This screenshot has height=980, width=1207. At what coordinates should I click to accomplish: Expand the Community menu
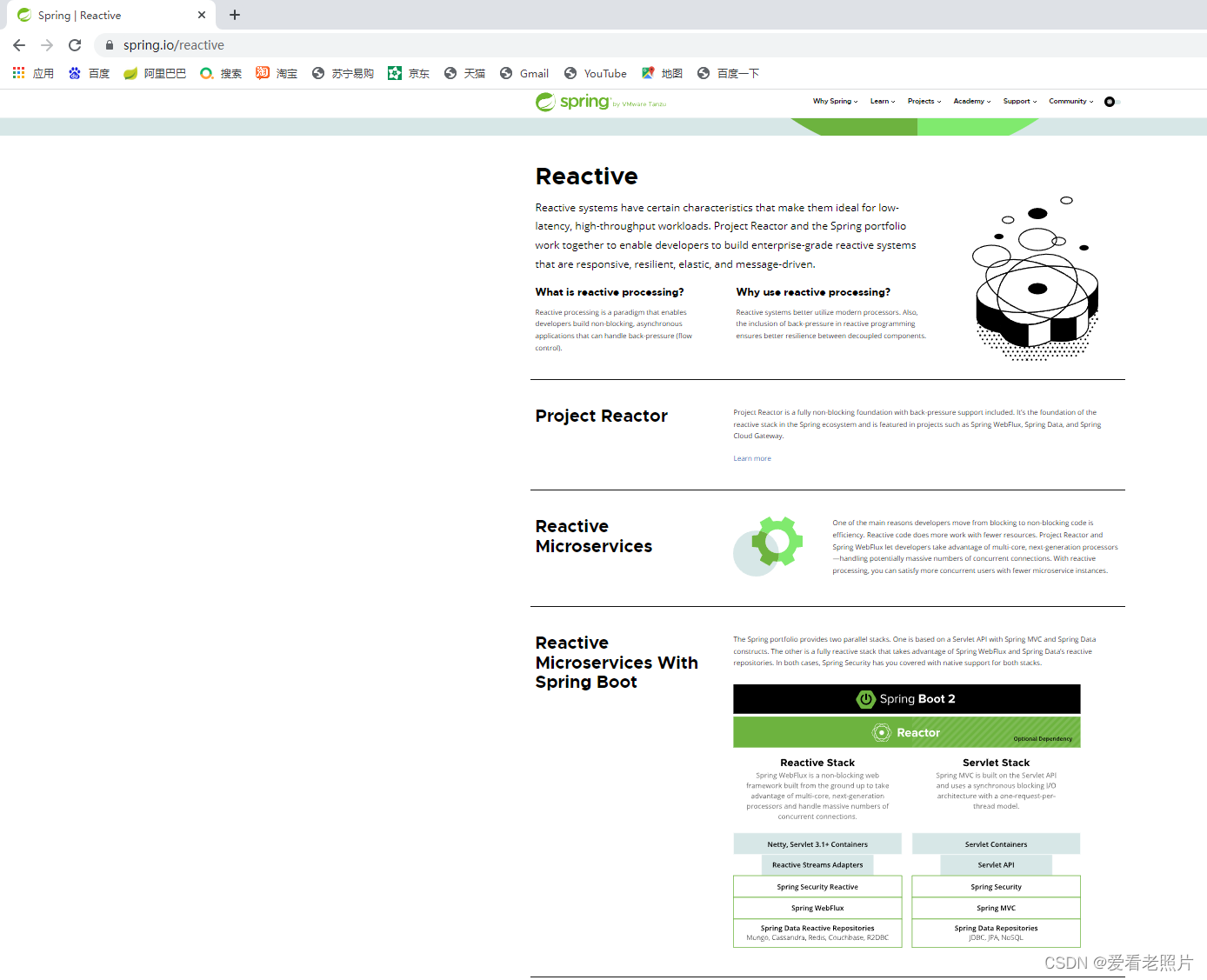1071,102
